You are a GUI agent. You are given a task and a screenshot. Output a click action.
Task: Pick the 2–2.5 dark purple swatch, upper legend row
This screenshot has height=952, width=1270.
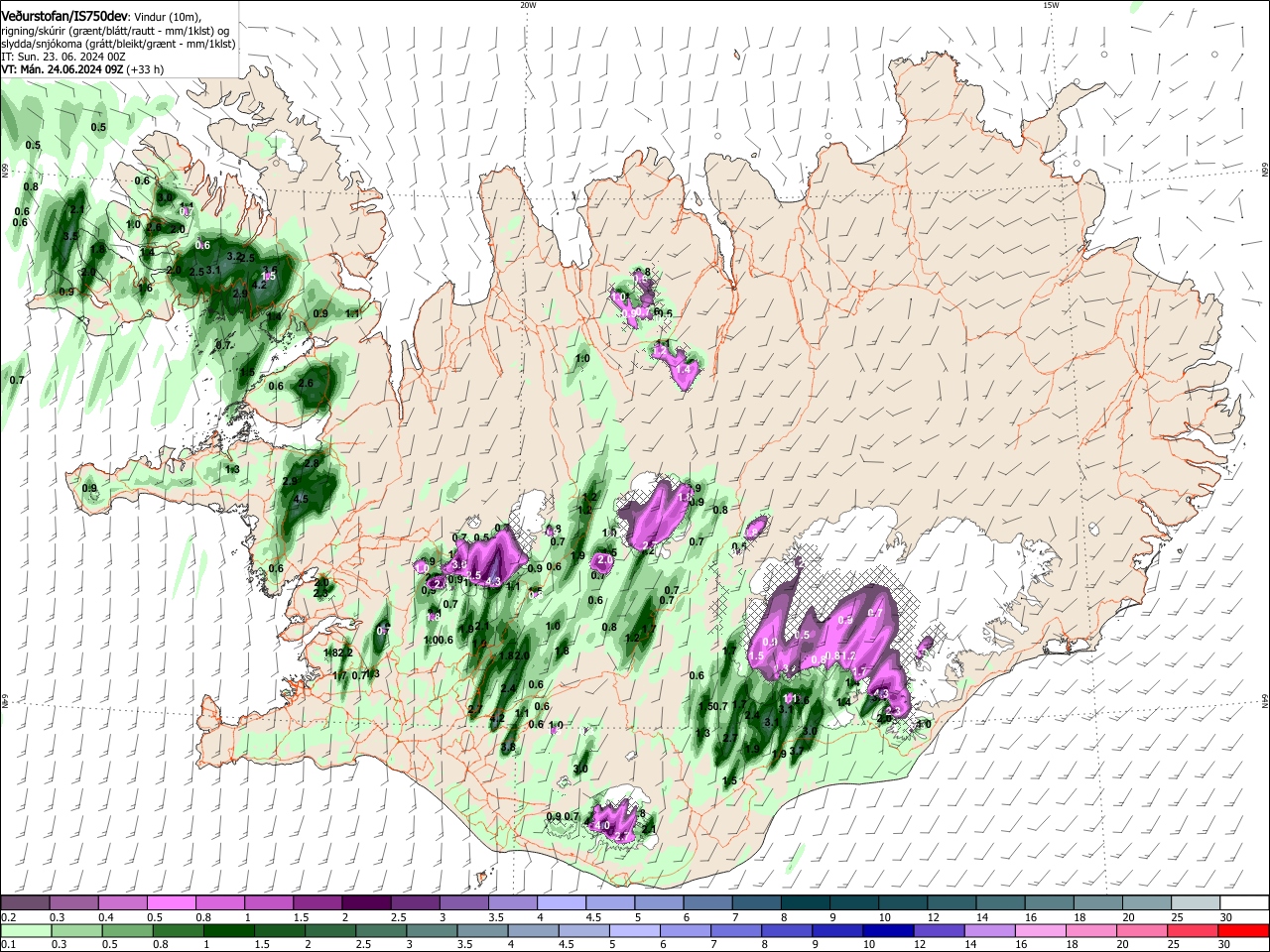[365, 902]
